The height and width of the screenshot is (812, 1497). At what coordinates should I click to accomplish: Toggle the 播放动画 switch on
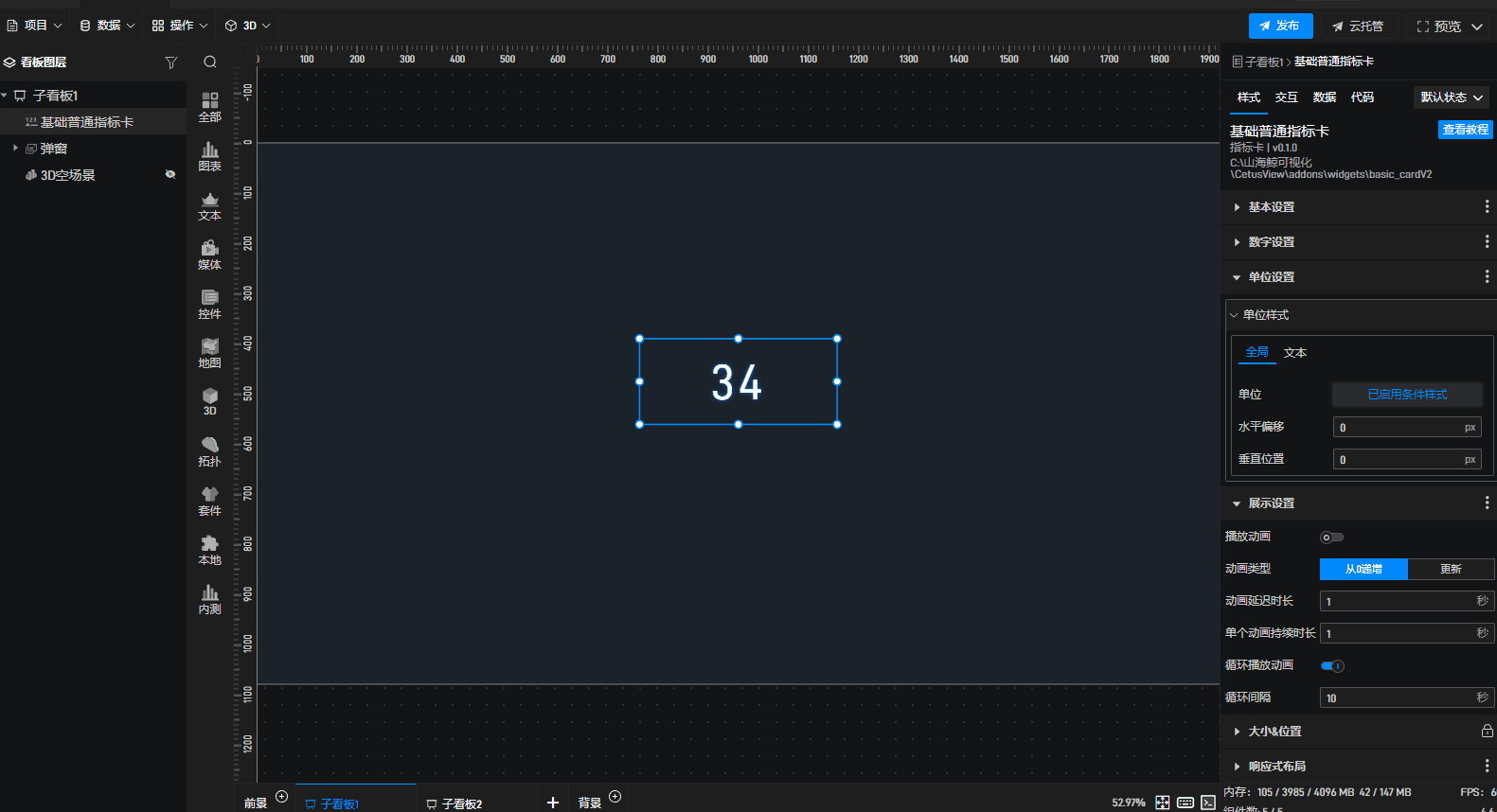pos(1332,538)
